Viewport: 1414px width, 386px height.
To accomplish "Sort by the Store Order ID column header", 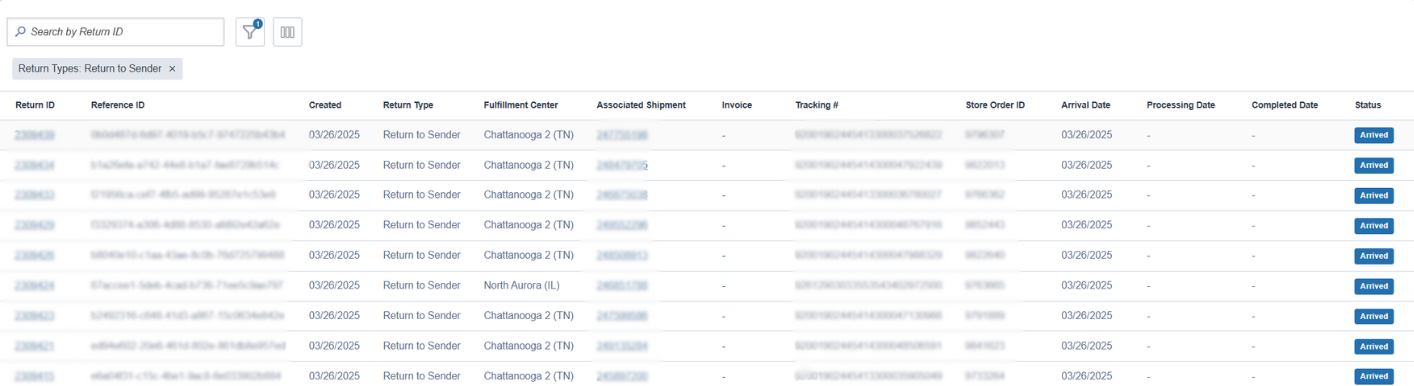I will click(x=995, y=105).
